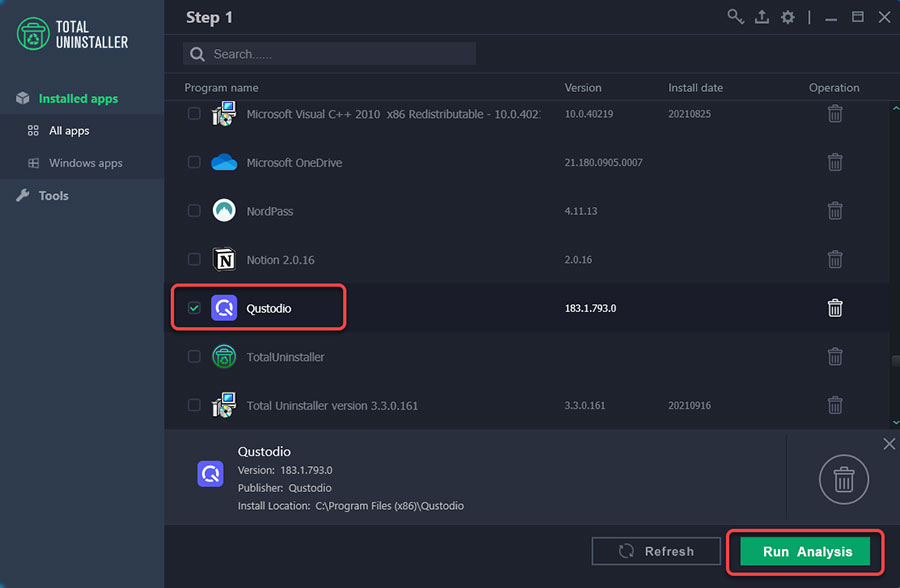Click the trash icon for Notion 2.0.16
Viewport: 900px width, 588px height.
[x=835, y=260]
